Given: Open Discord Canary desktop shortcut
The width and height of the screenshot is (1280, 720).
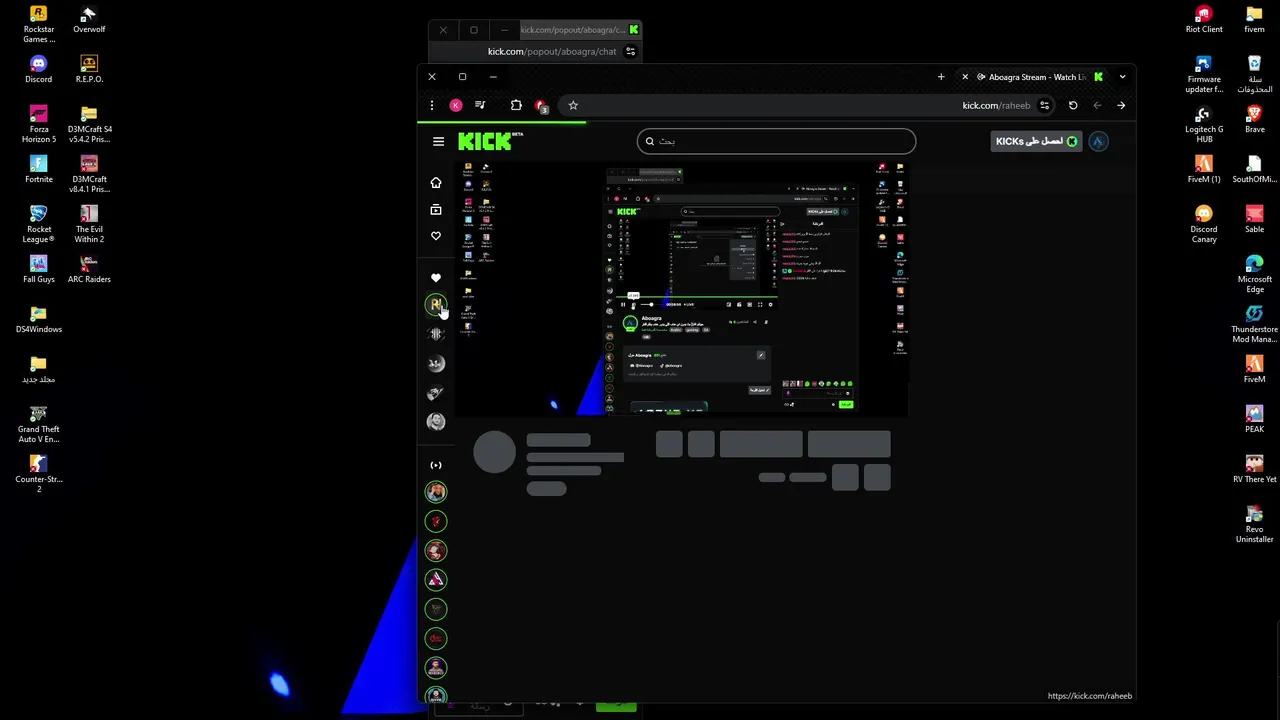Looking at the screenshot, I should pyautogui.click(x=1204, y=225).
